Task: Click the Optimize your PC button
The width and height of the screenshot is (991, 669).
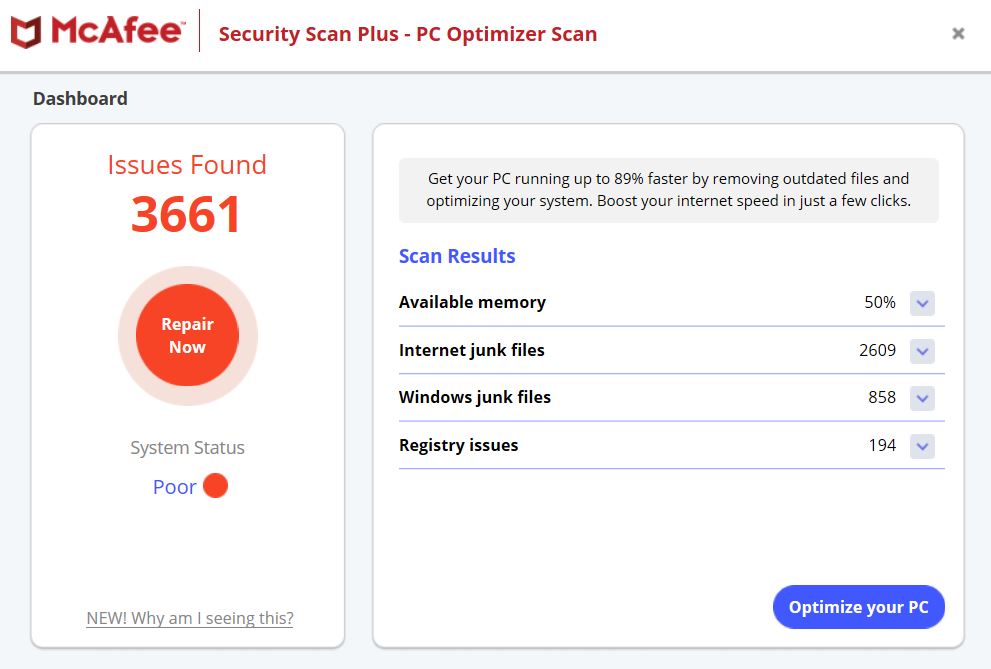Action: coord(858,607)
